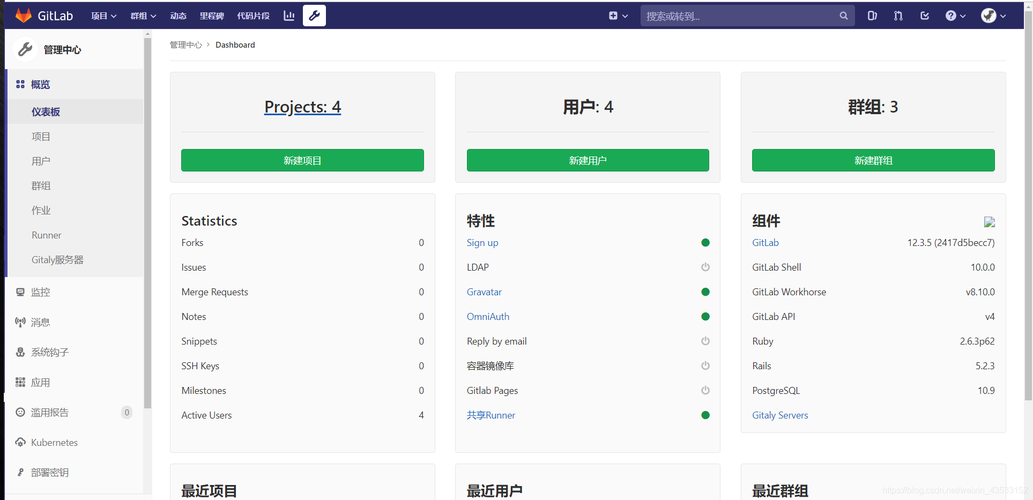This screenshot has width=1033, height=500.
Task: Open the Gitaly Servers link
Action: tap(780, 416)
